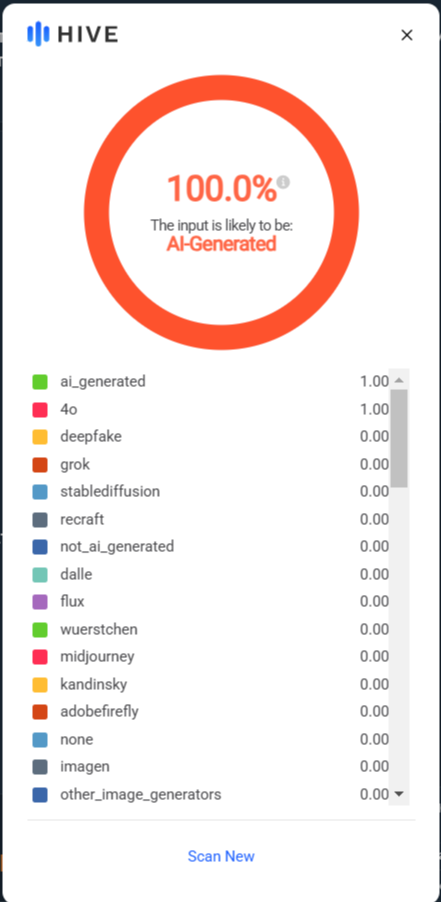Image resolution: width=441 pixels, height=902 pixels.
Task: Click the class list scrollbar thumb
Action: (x=399, y=438)
